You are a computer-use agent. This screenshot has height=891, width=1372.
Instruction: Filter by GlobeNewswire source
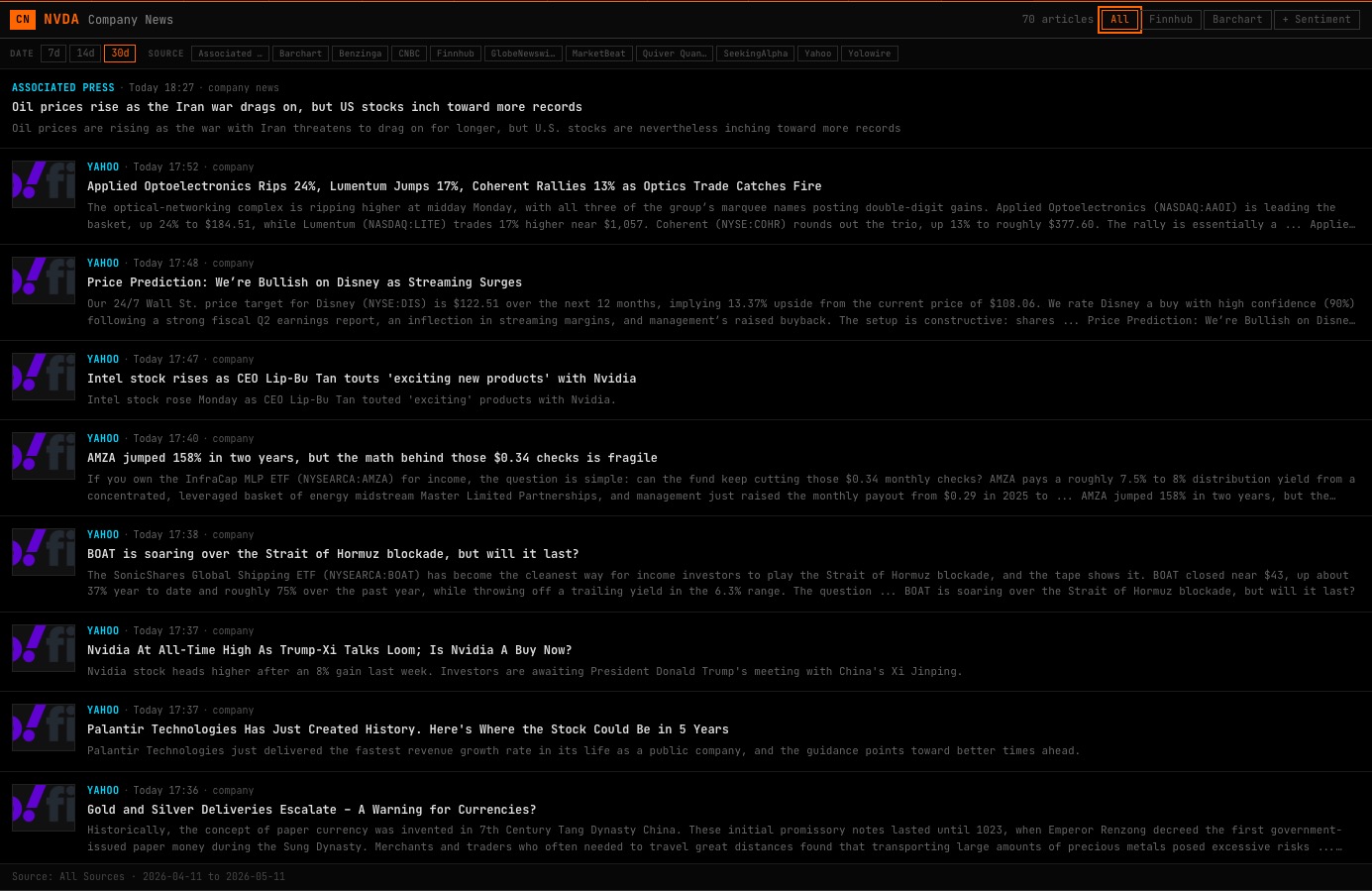pos(524,54)
